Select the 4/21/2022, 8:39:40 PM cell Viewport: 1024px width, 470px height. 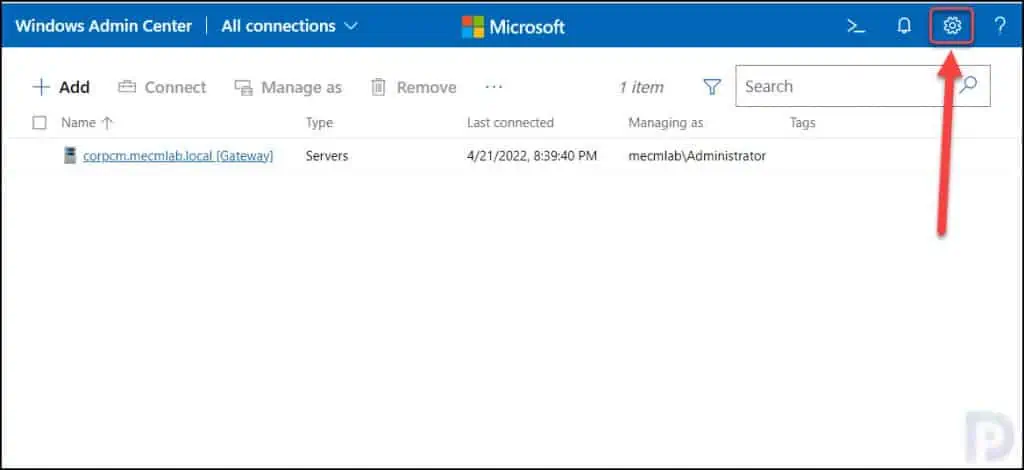coord(532,156)
